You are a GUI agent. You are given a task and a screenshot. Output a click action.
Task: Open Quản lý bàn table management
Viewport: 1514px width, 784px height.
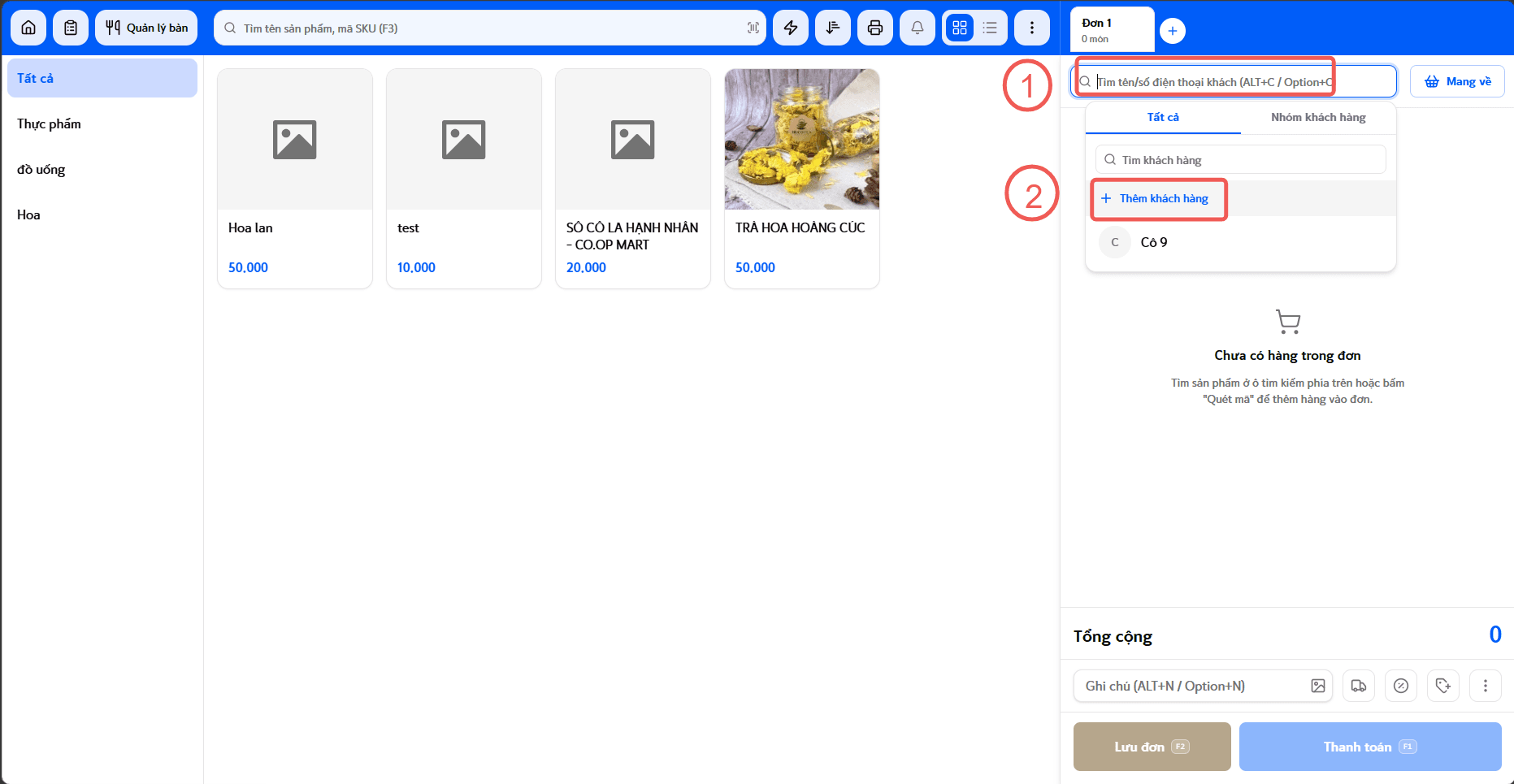pyautogui.click(x=146, y=28)
